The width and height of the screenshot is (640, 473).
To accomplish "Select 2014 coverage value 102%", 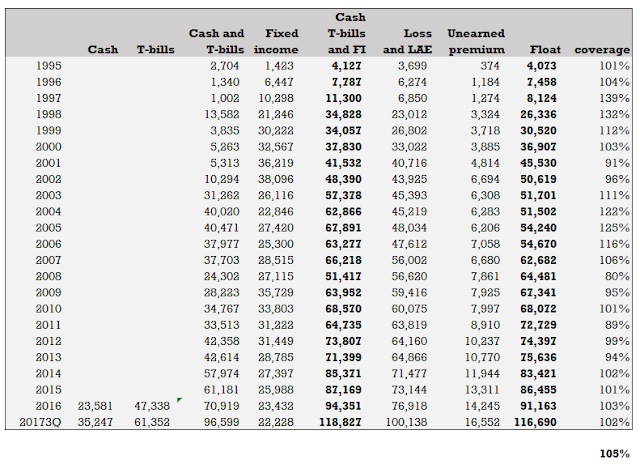I will click(615, 373).
